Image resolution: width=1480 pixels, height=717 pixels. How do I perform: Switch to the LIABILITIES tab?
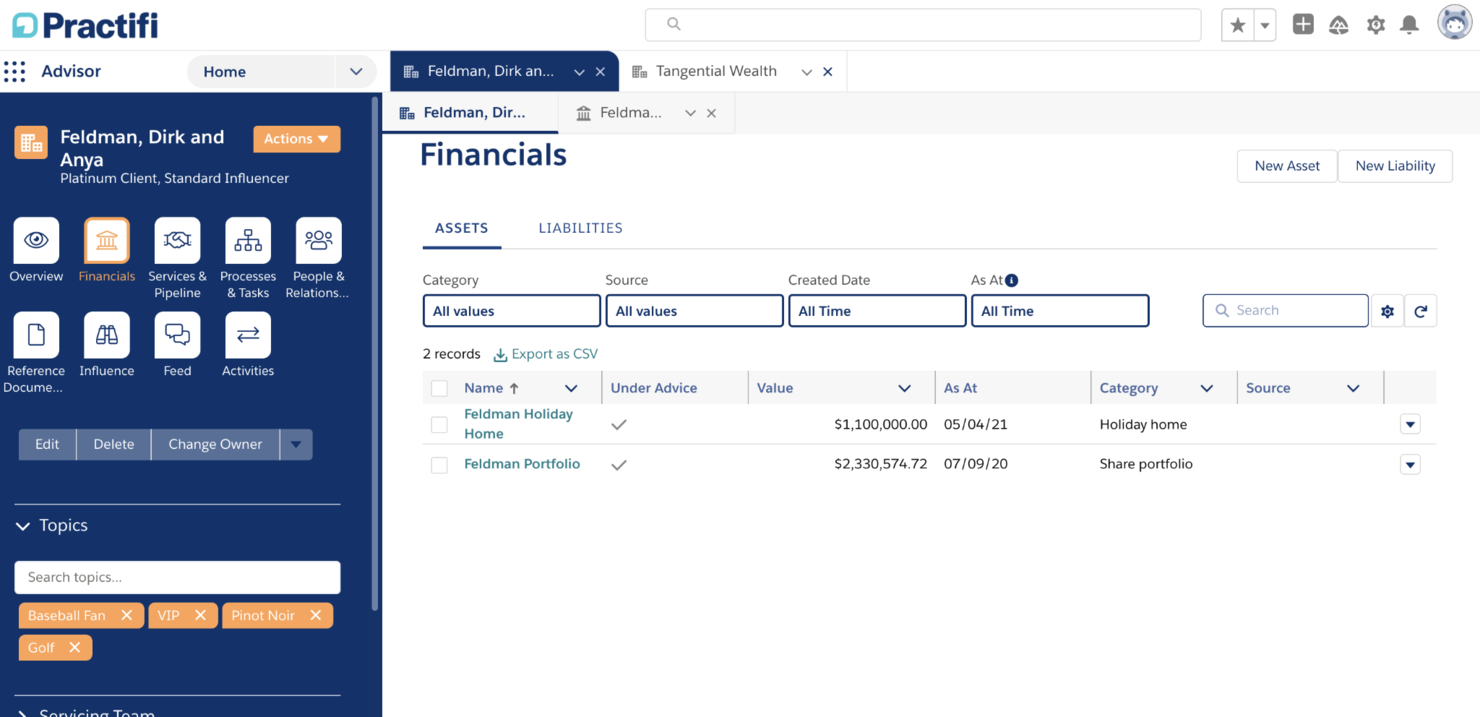pos(580,228)
